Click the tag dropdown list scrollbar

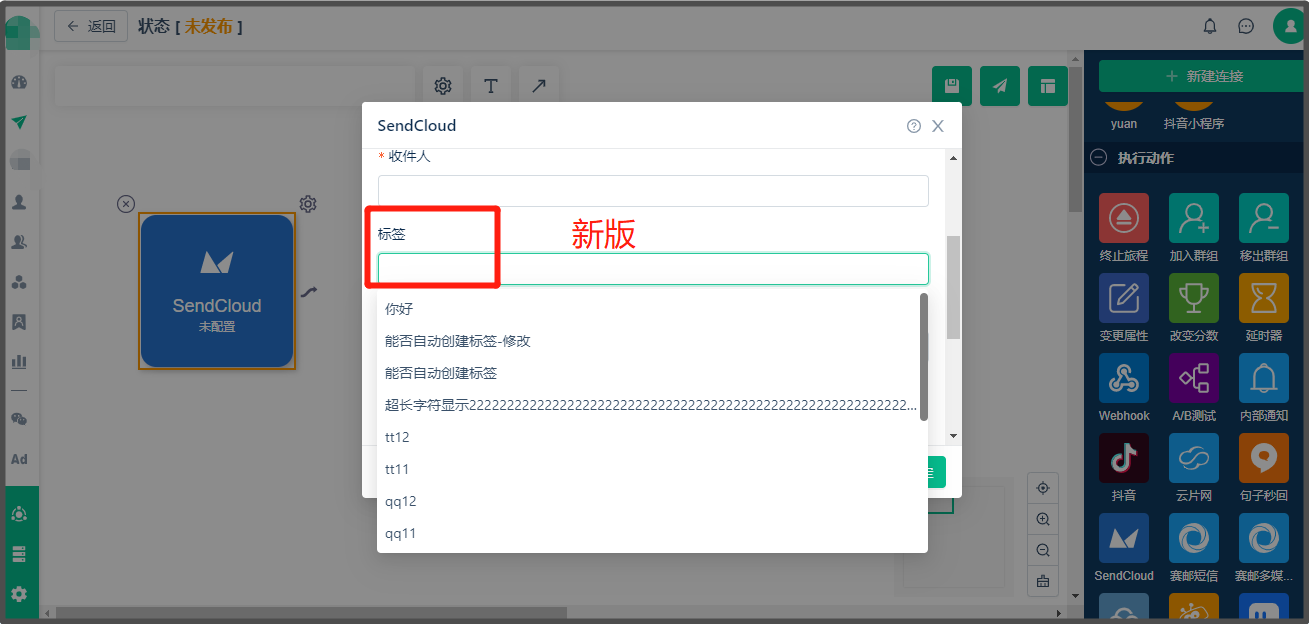coord(923,356)
